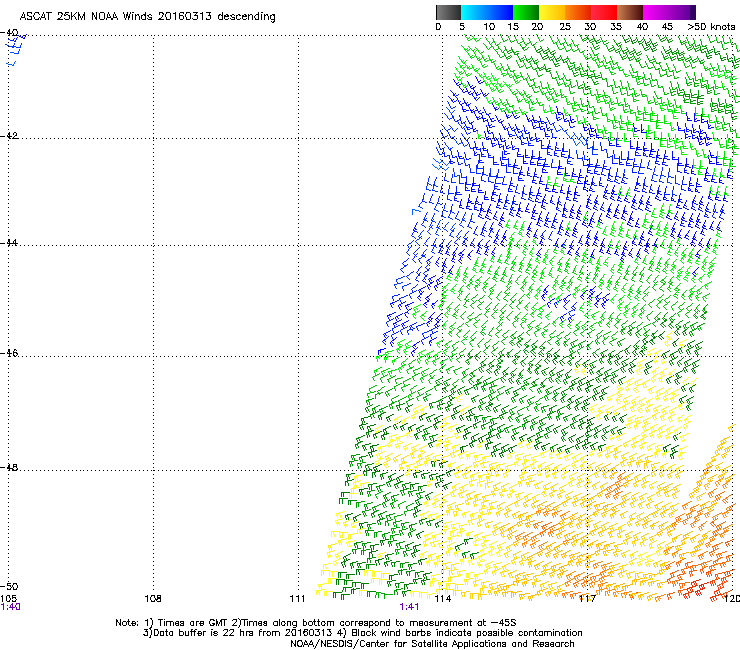This screenshot has width=740, height=650.
Task: Click the '>50 knots' legend label
Action: (x=711, y=27)
